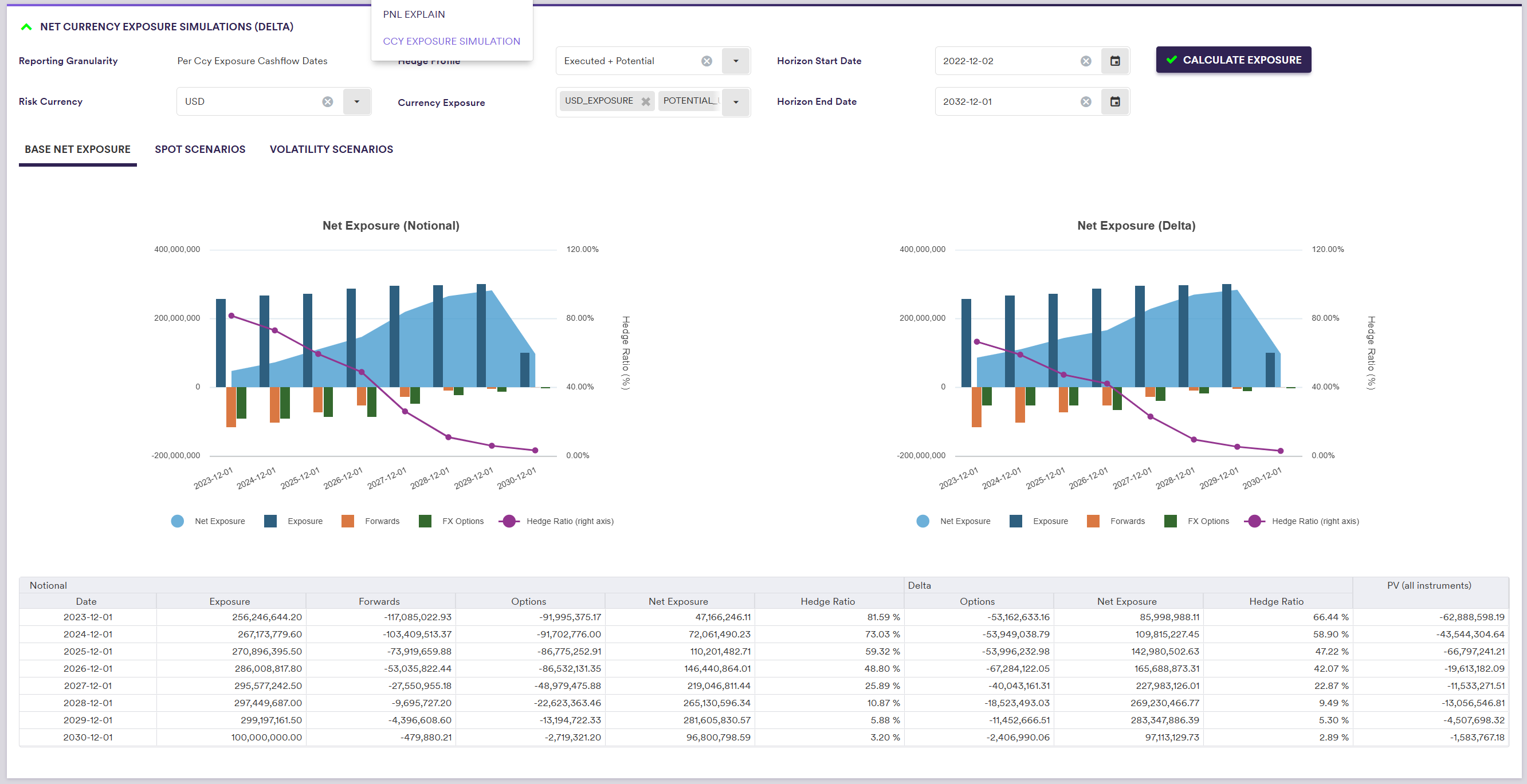This screenshot has height=784, width=1527.
Task: Open the Volatility Scenarios tab
Action: (x=331, y=149)
